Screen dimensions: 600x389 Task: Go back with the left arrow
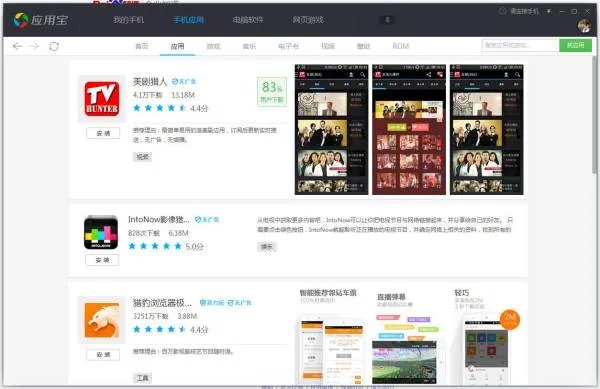[17, 46]
